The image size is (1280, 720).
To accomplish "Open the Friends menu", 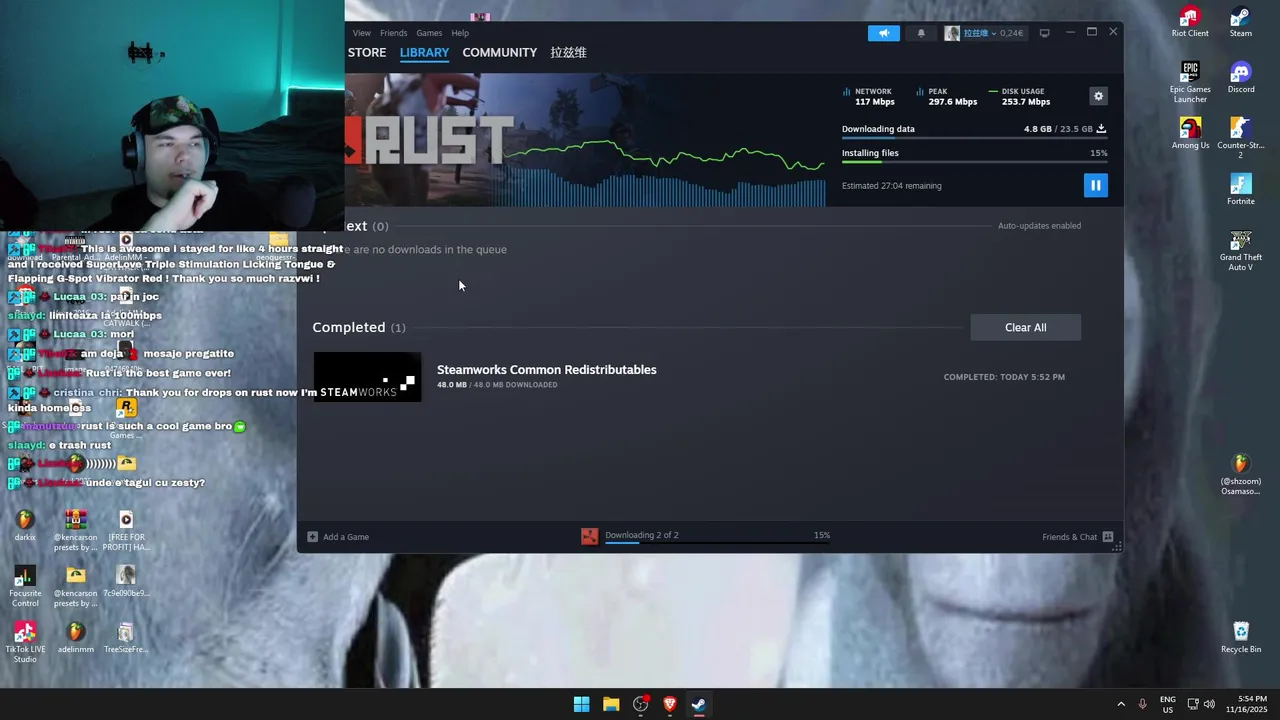I will [393, 33].
